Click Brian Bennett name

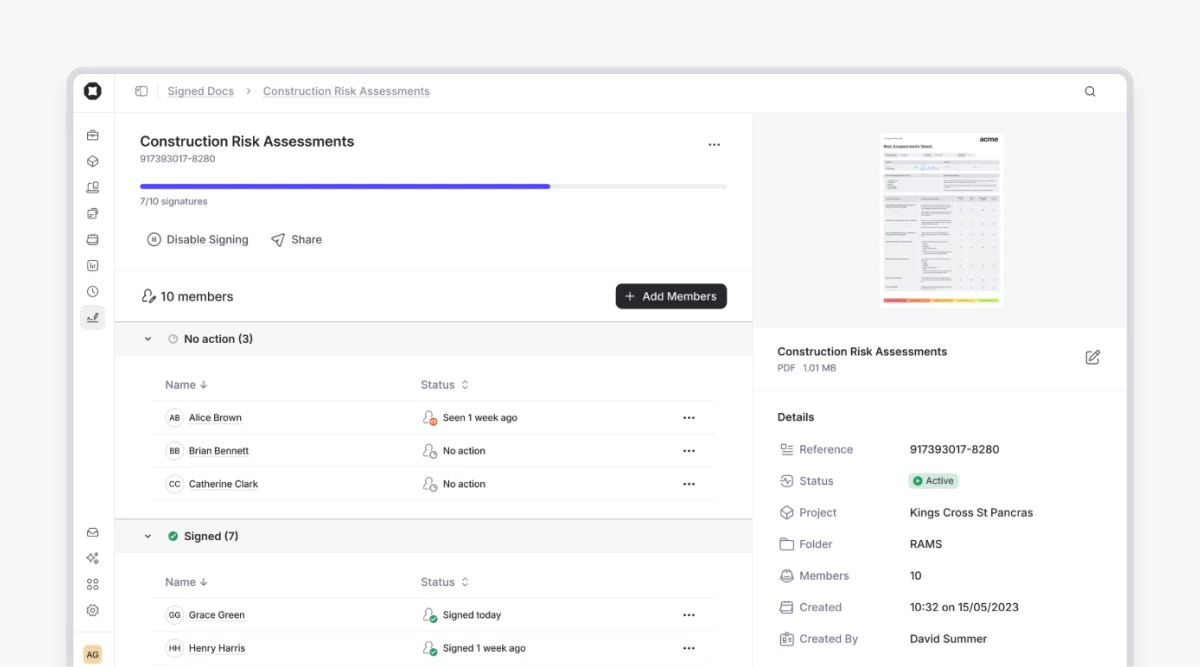(x=219, y=451)
